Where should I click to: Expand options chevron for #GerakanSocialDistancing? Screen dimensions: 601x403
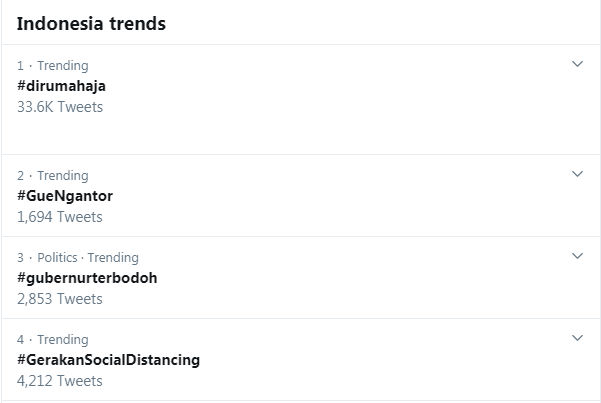(x=577, y=338)
